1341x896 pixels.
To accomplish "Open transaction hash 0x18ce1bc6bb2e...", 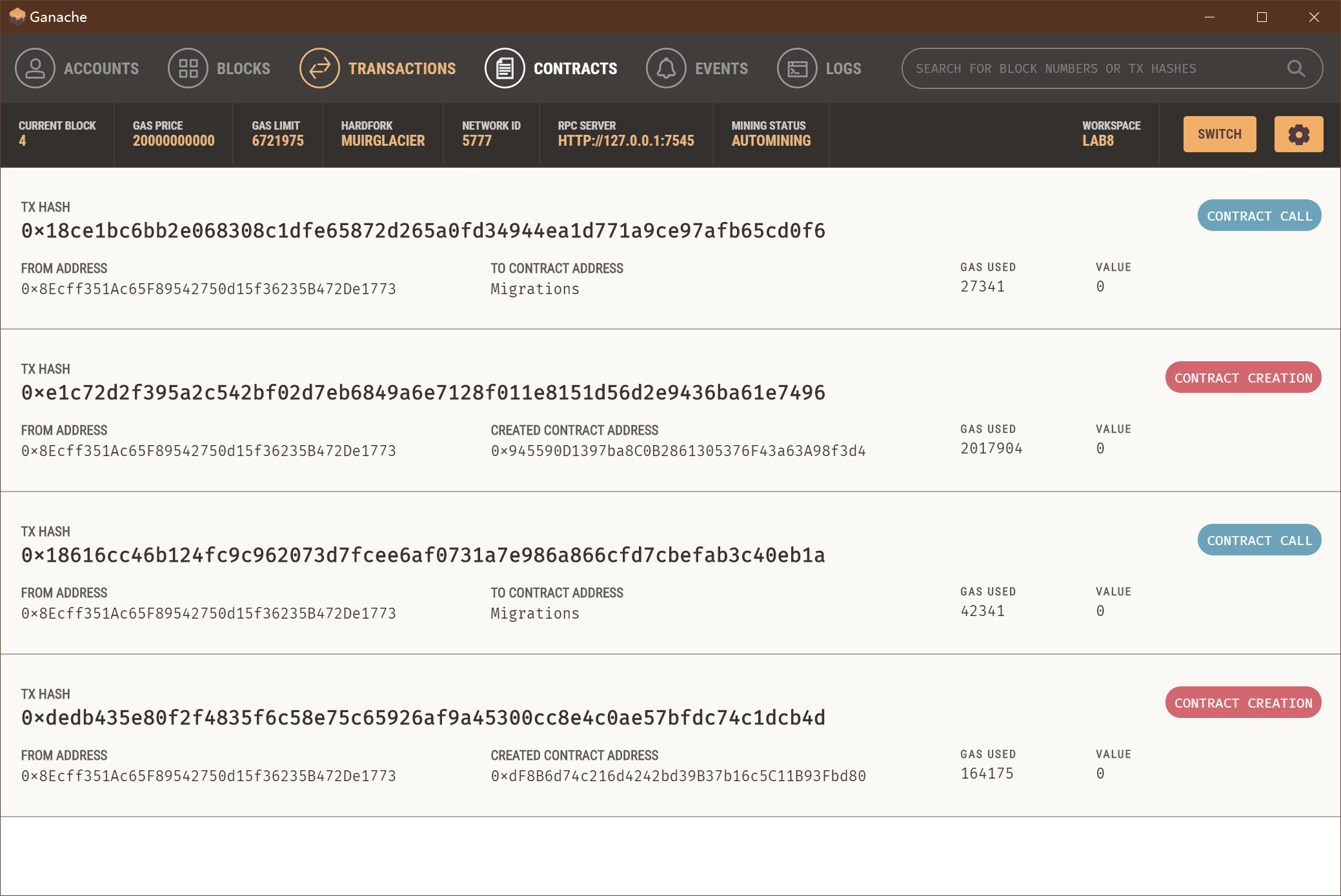I will [423, 231].
